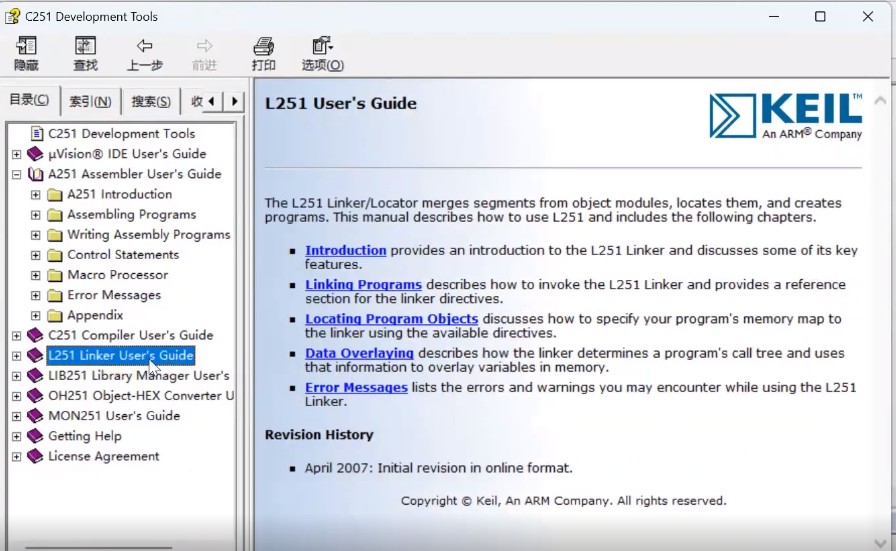Expand the Writing Assembly Programs folder
The width and height of the screenshot is (896, 551).
[x=35, y=235]
